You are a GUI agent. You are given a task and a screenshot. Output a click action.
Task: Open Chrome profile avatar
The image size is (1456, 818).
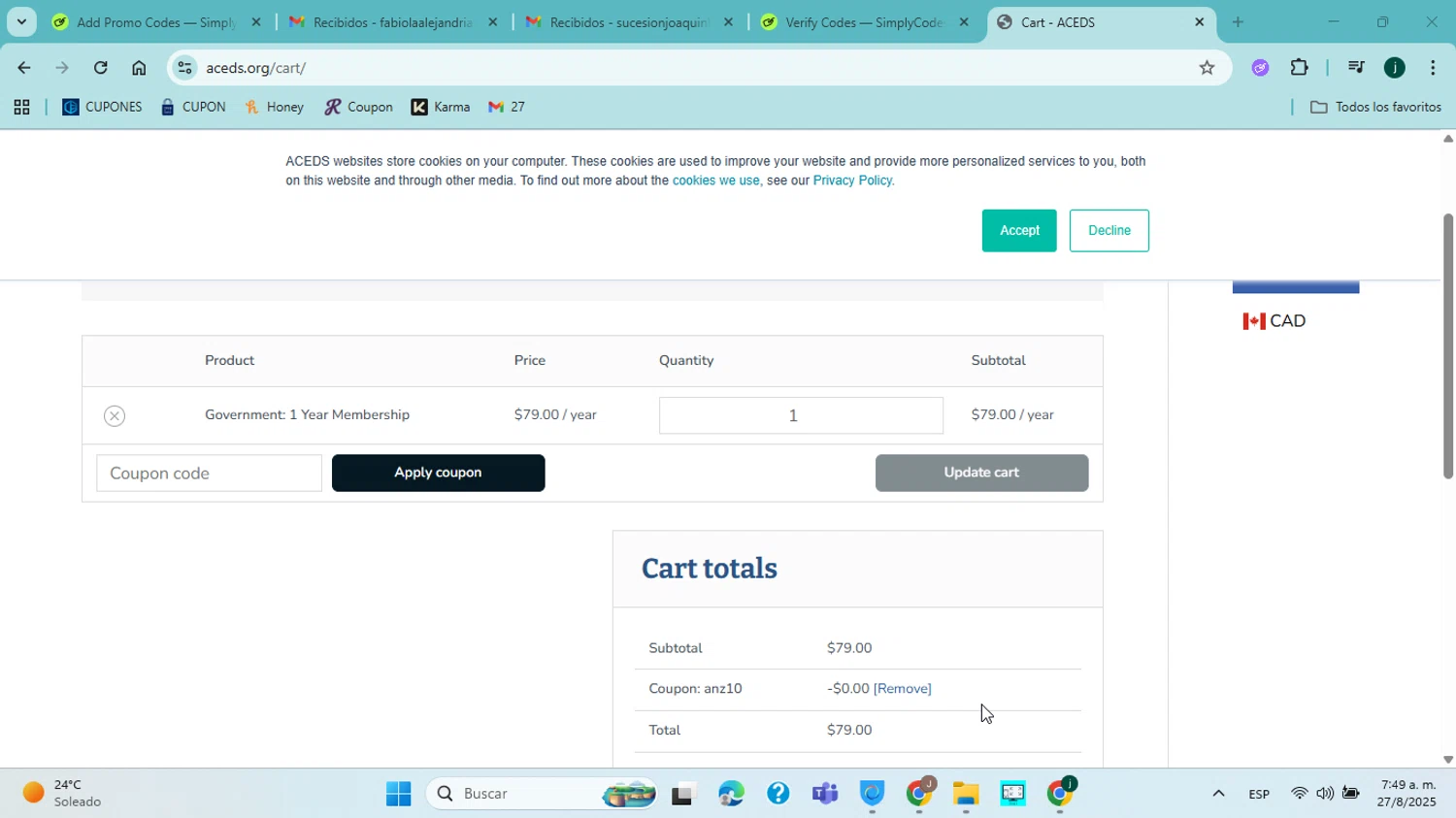pos(1395,68)
